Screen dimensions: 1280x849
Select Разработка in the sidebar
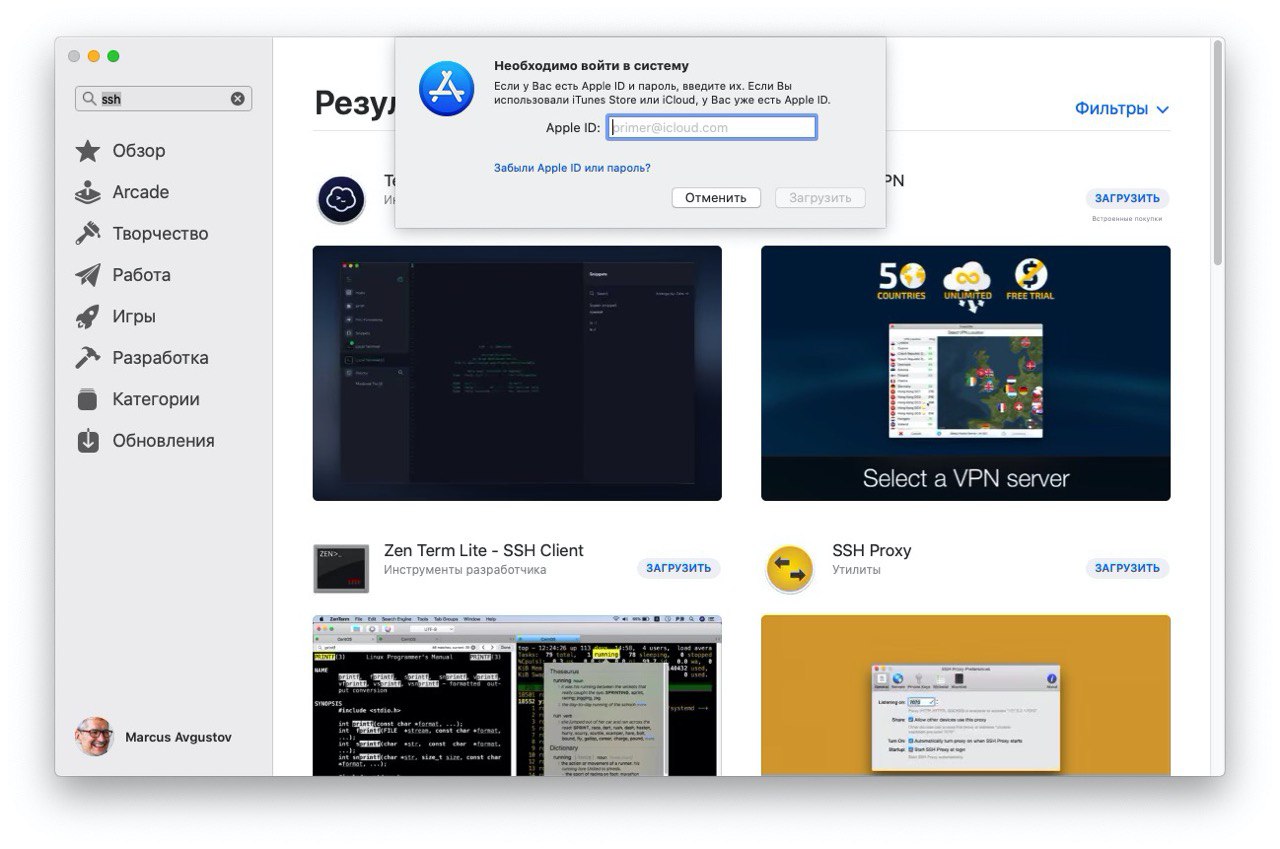pyautogui.click(x=161, y=358)
